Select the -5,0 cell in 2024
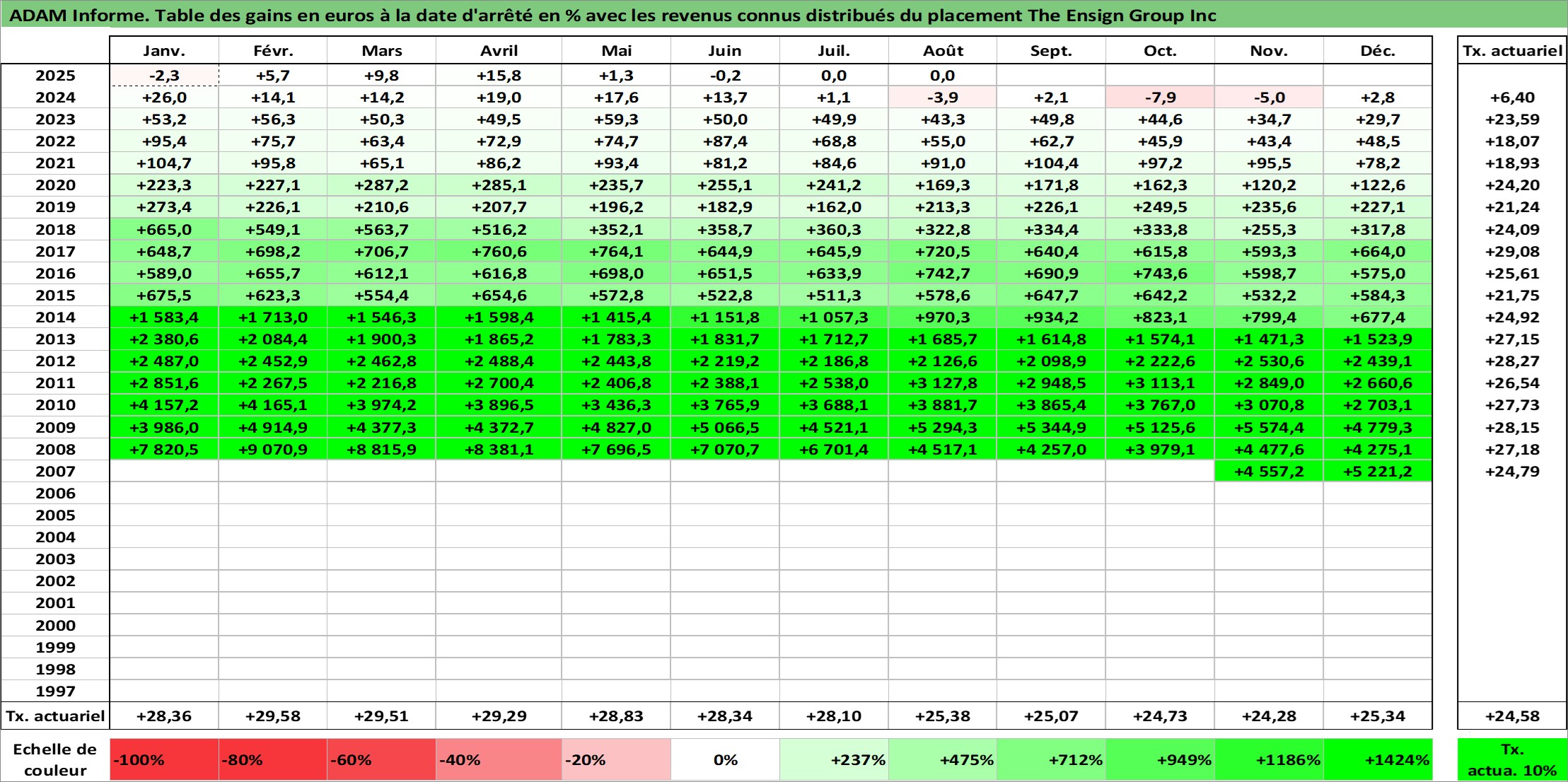Image resolution: width=1568 pixels, height=782 pixels. [x=1269, y=98]
